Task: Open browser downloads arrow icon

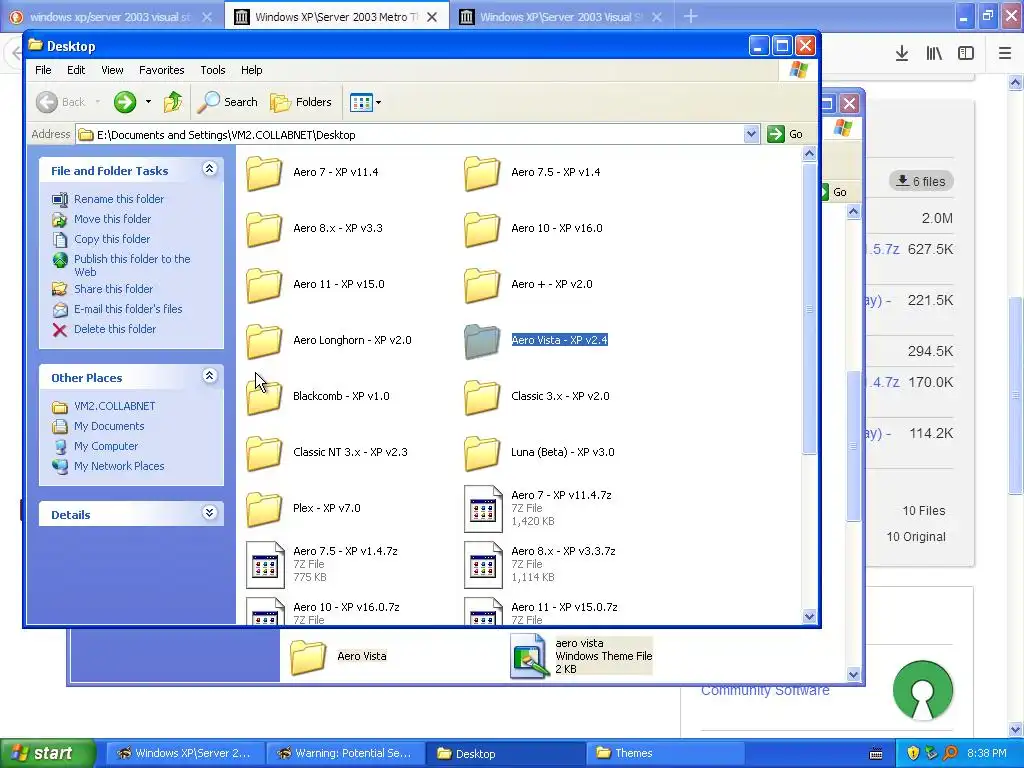Action: tap(902, 54)
